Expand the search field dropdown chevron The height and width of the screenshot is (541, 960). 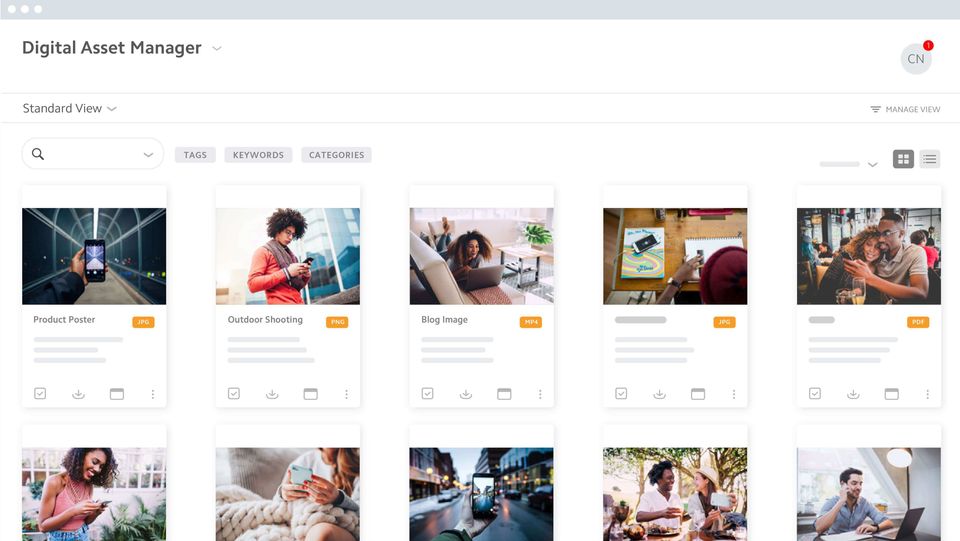pyautogui.click(x=148, y=155)
